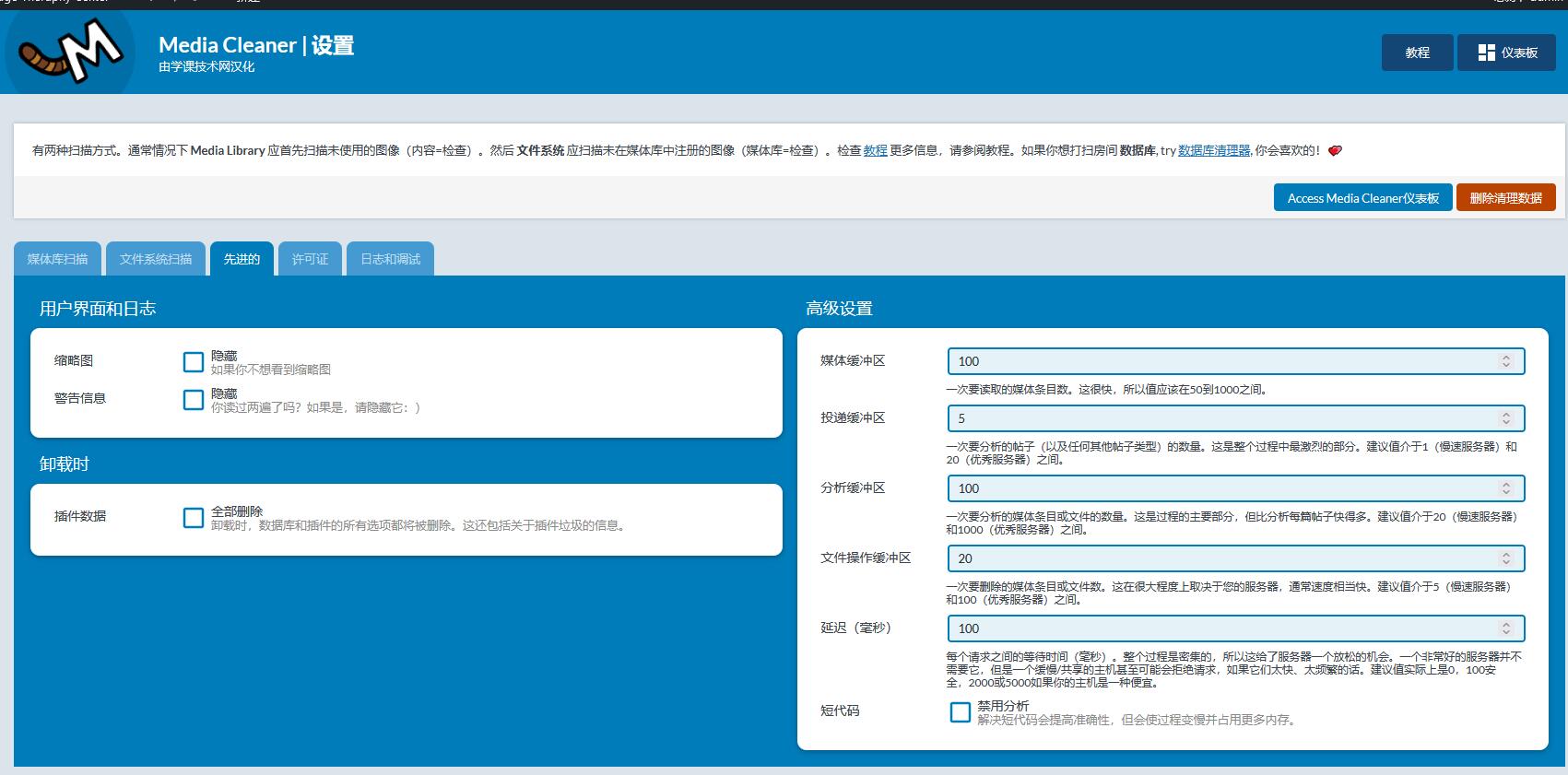
Task: Select the 先进的 tab
Action: 242,259
